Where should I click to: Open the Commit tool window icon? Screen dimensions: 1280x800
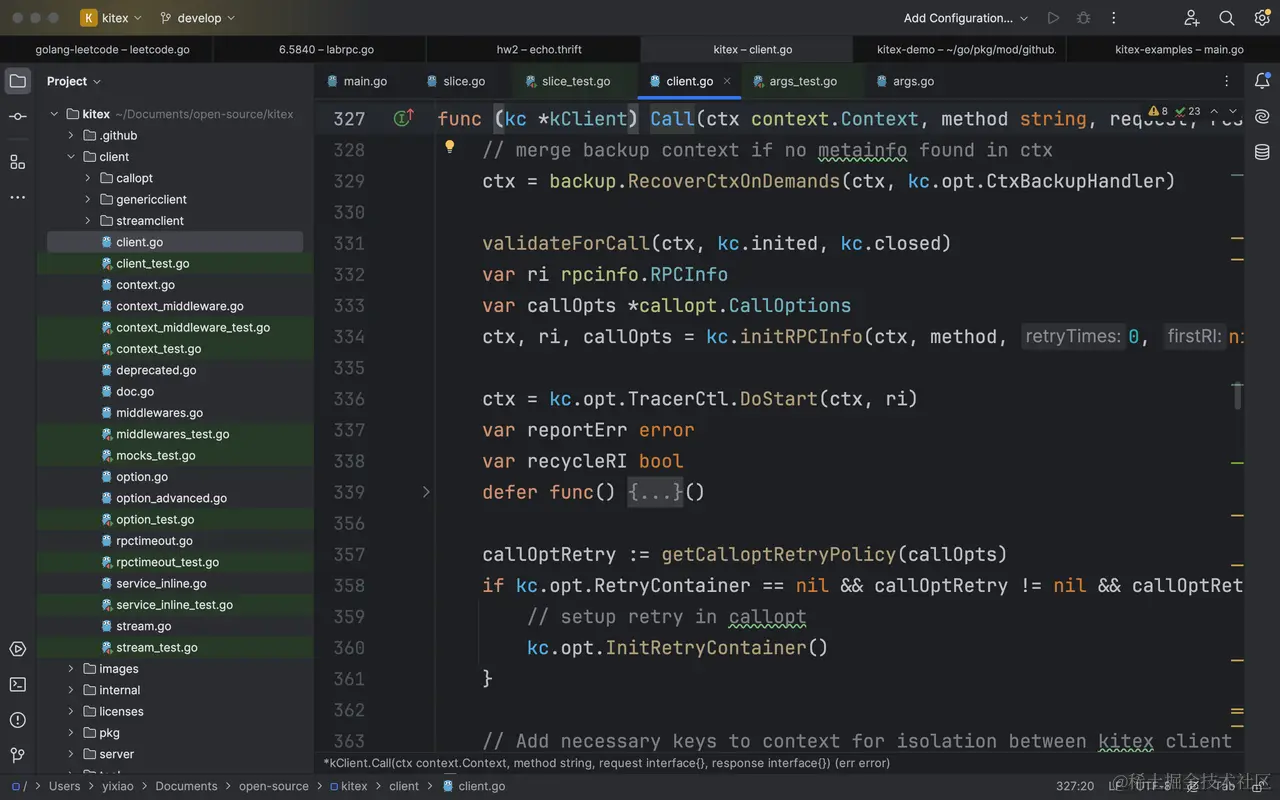(18, 117)
